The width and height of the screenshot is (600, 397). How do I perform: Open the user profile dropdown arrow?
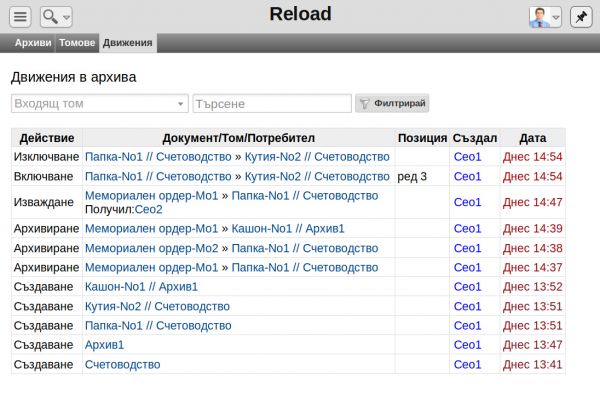tap(556, 18)
